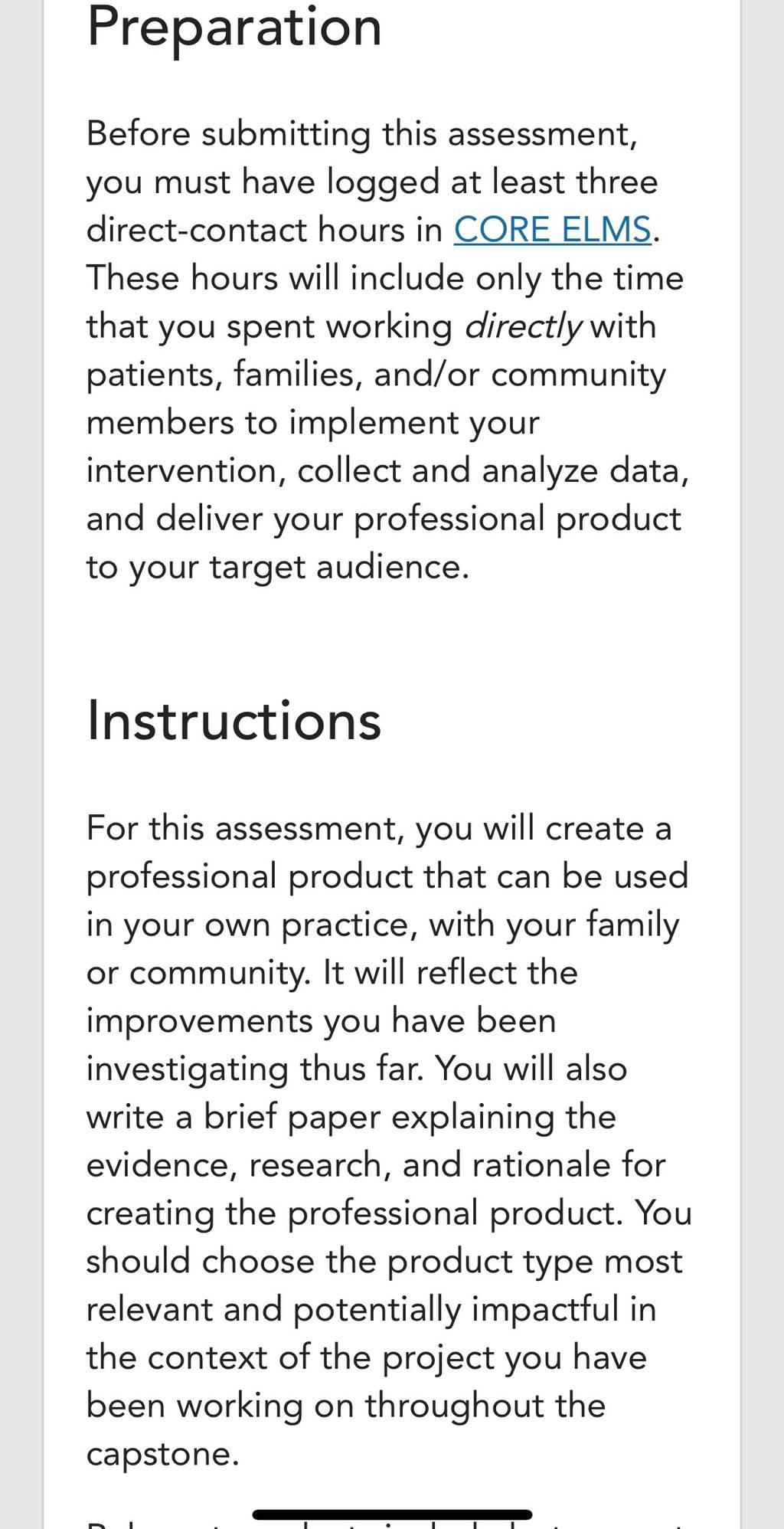This screenshot has height=1529, width=784.
Task: Tap the line "to your target audience."
Action: pyautogui.click(x=277, y=568)
